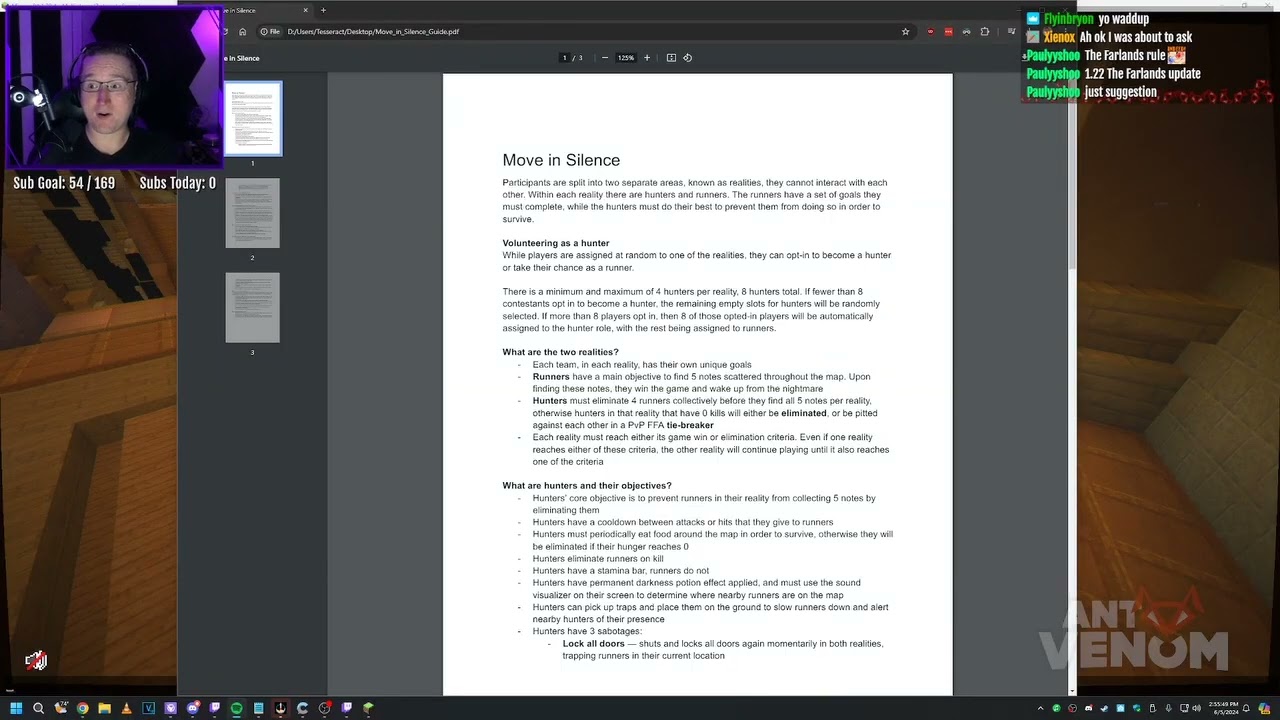Open the clock showing 6/5/2024
Image resolution: width=1280 pixels, height=720 pixels.
[x=1226, y=708]
